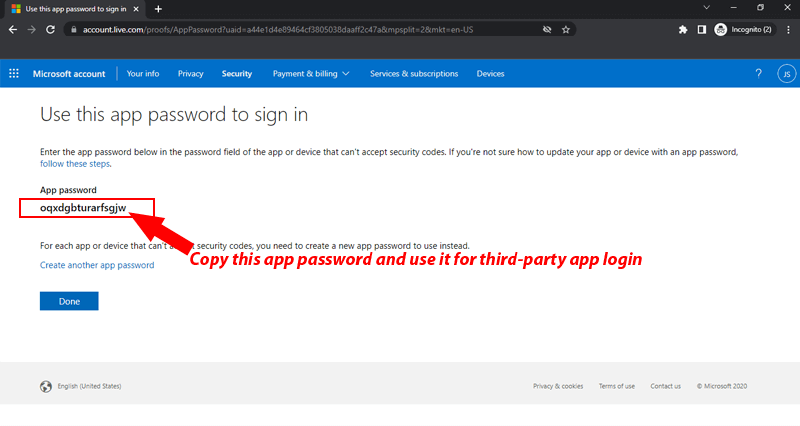Restore down the browser window
This screenshot has height=426, width=800.
coord(760,8)
